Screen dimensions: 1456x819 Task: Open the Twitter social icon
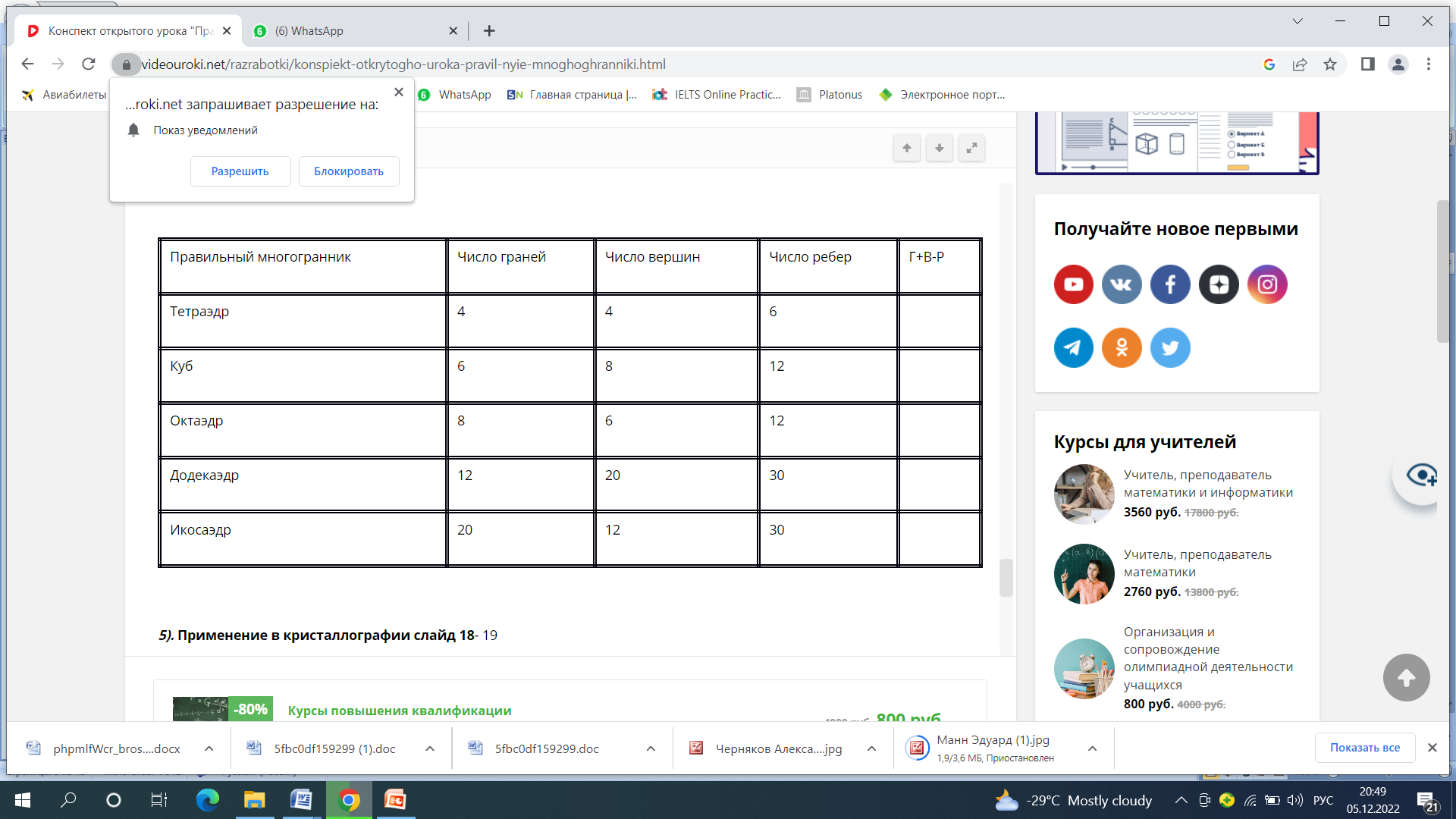click(1170, 348)
